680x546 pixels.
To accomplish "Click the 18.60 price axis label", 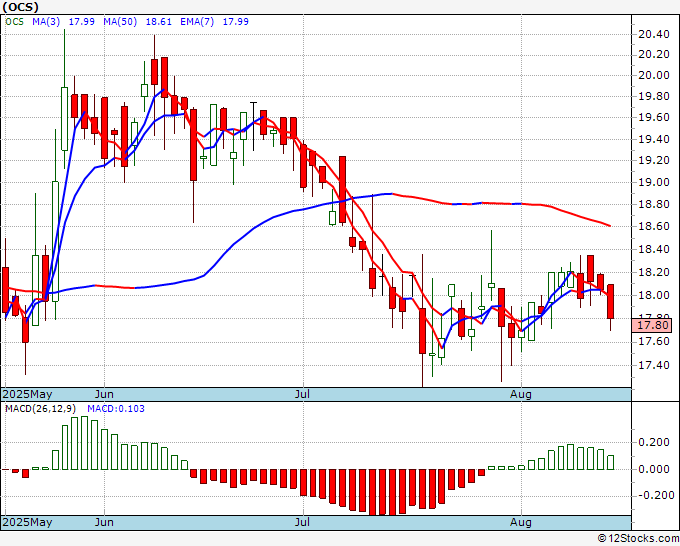I will point(654,226).
